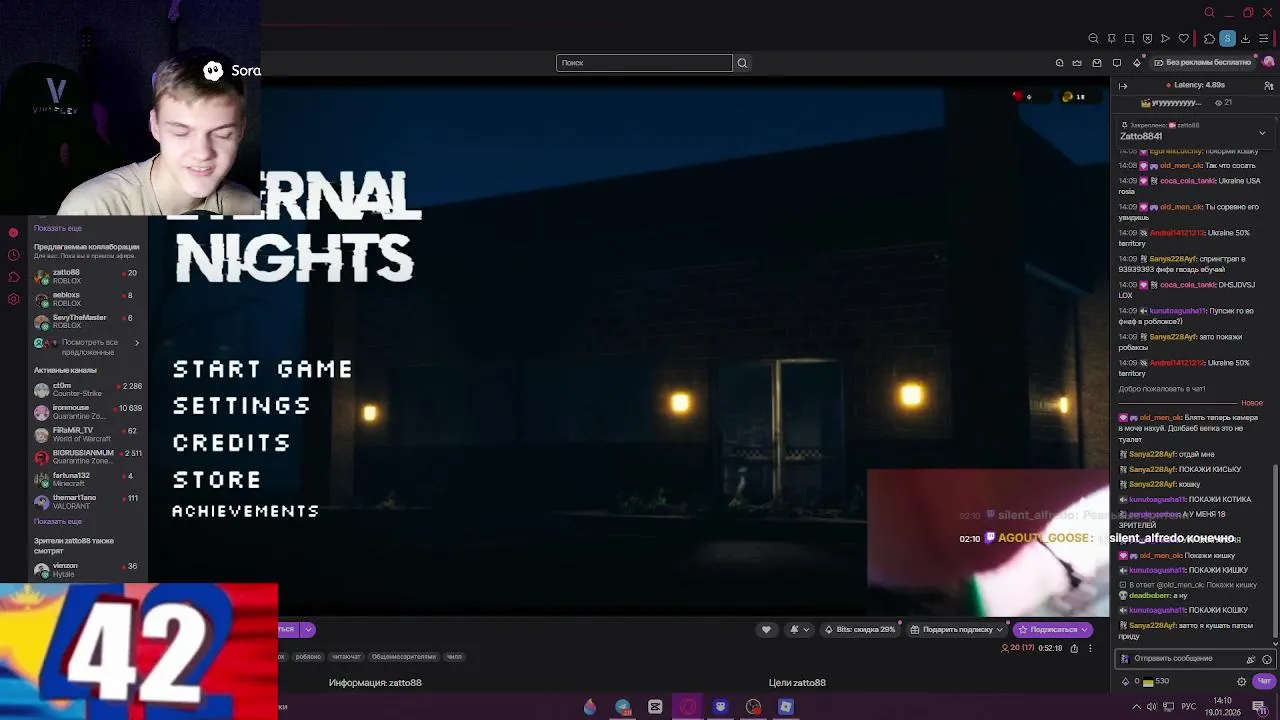Screen dimensions: 1280x720
Task: Open zatto88 suggested collaboration channel
Action: [88, 277]
